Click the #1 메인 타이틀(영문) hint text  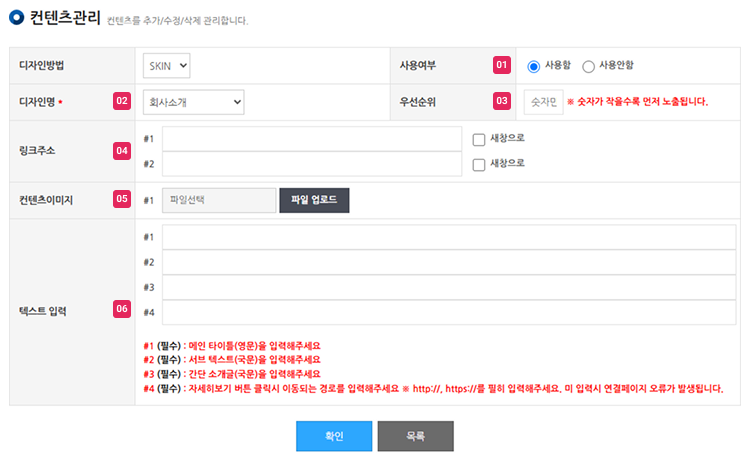[x=232, y=345]
